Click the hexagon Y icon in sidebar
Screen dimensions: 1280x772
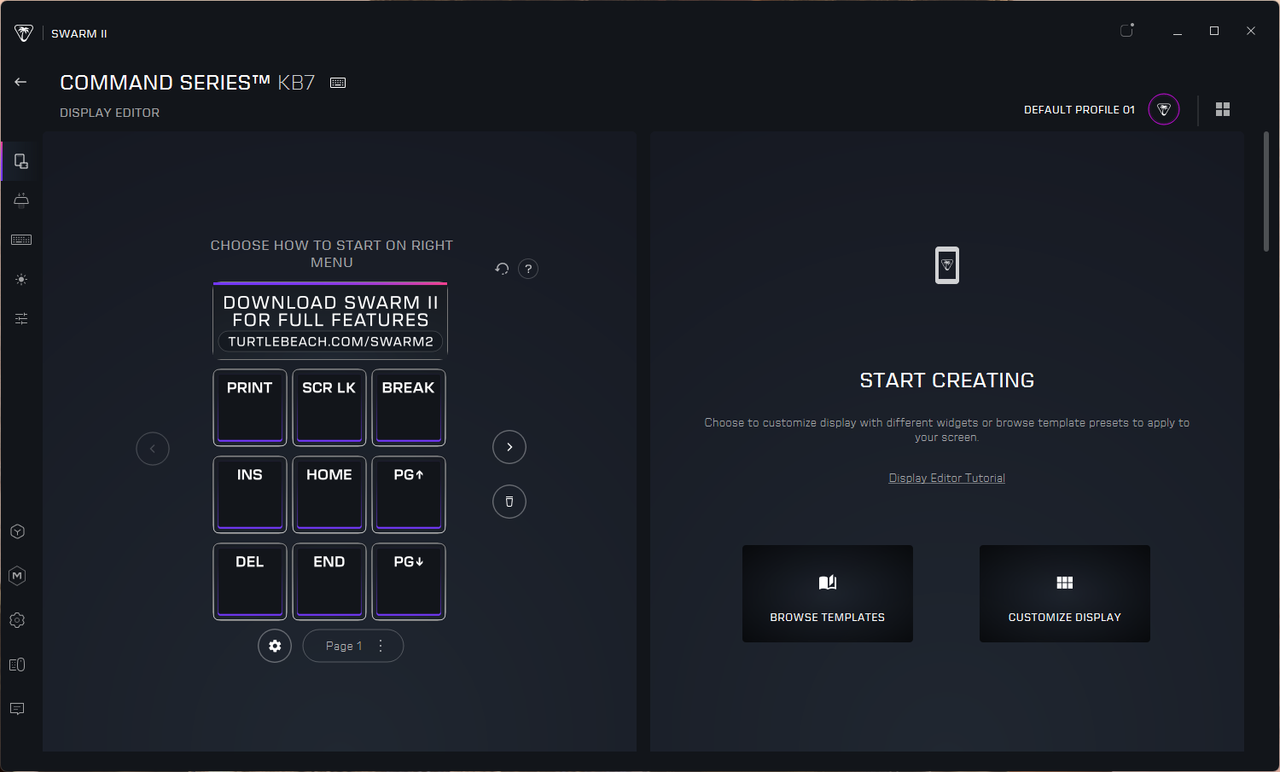[x=17, y=532]
